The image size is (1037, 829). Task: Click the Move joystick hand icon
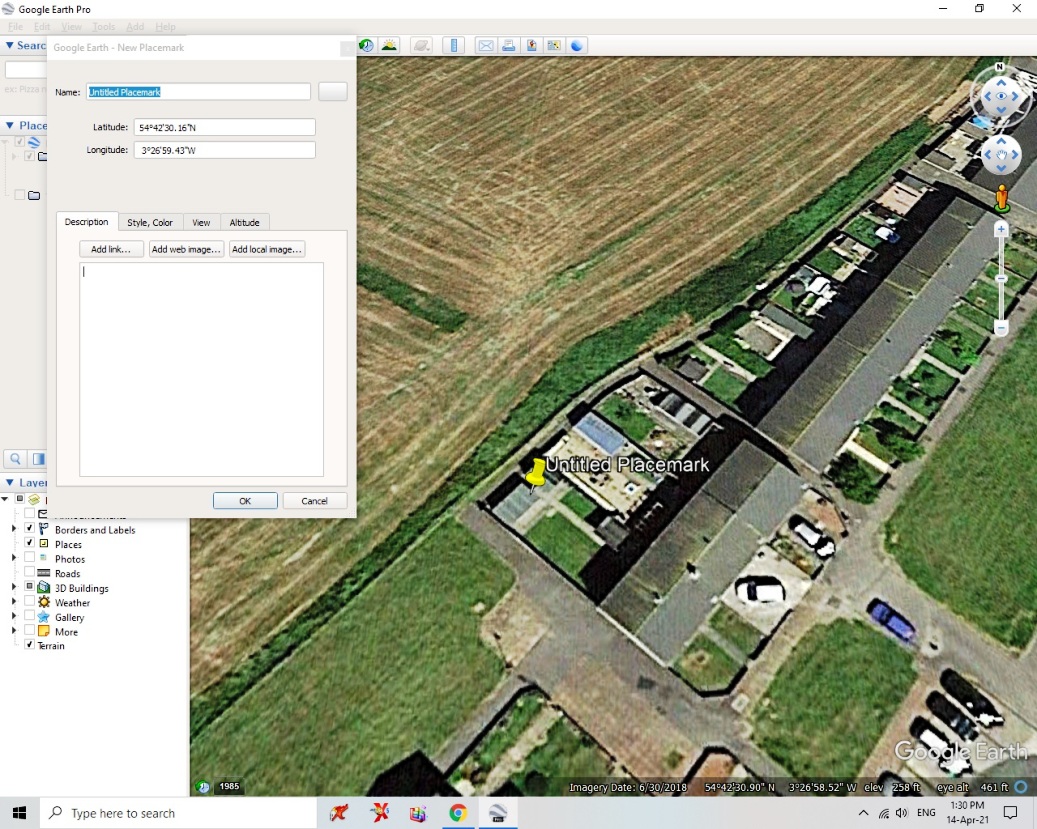pyautogui.click(x=1001, y=155)
